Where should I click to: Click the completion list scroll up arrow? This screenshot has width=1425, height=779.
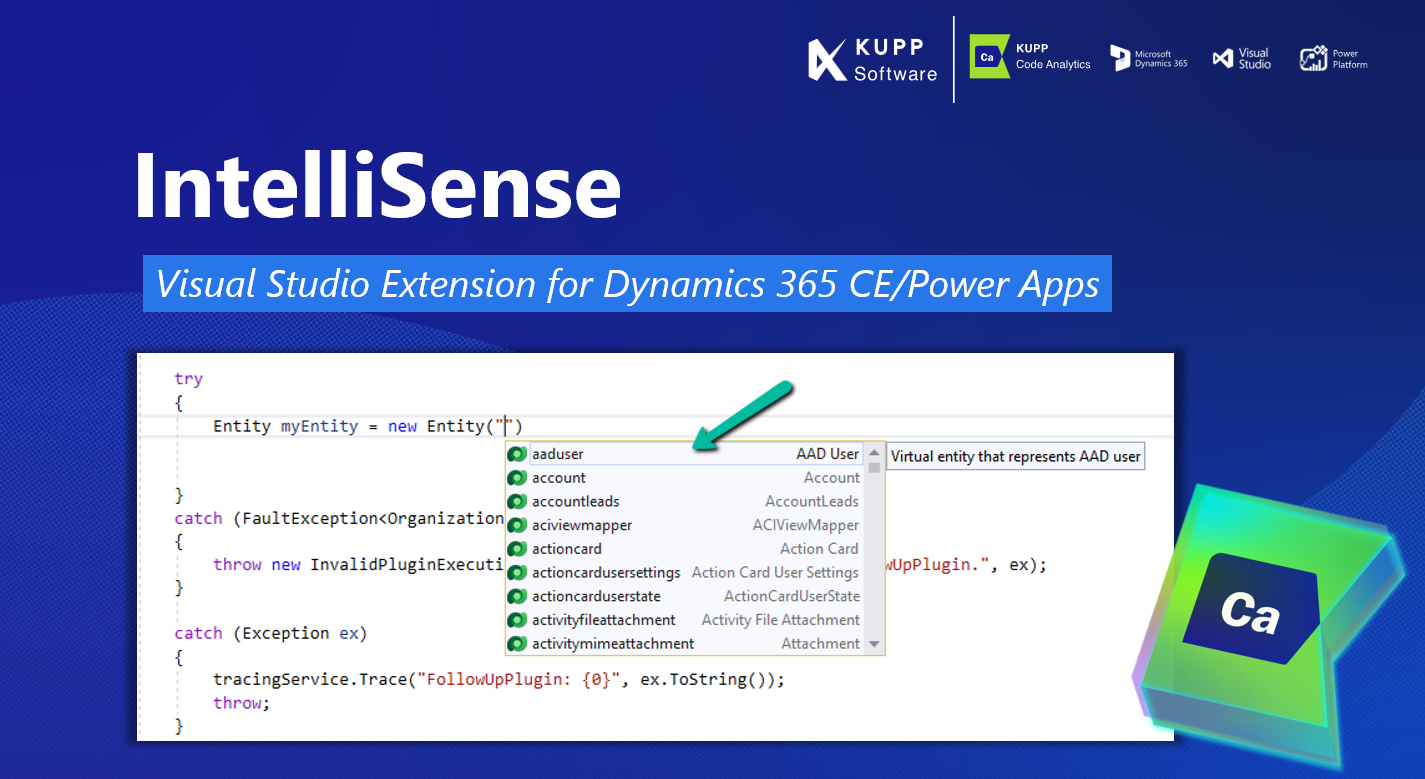click(874, 452)
